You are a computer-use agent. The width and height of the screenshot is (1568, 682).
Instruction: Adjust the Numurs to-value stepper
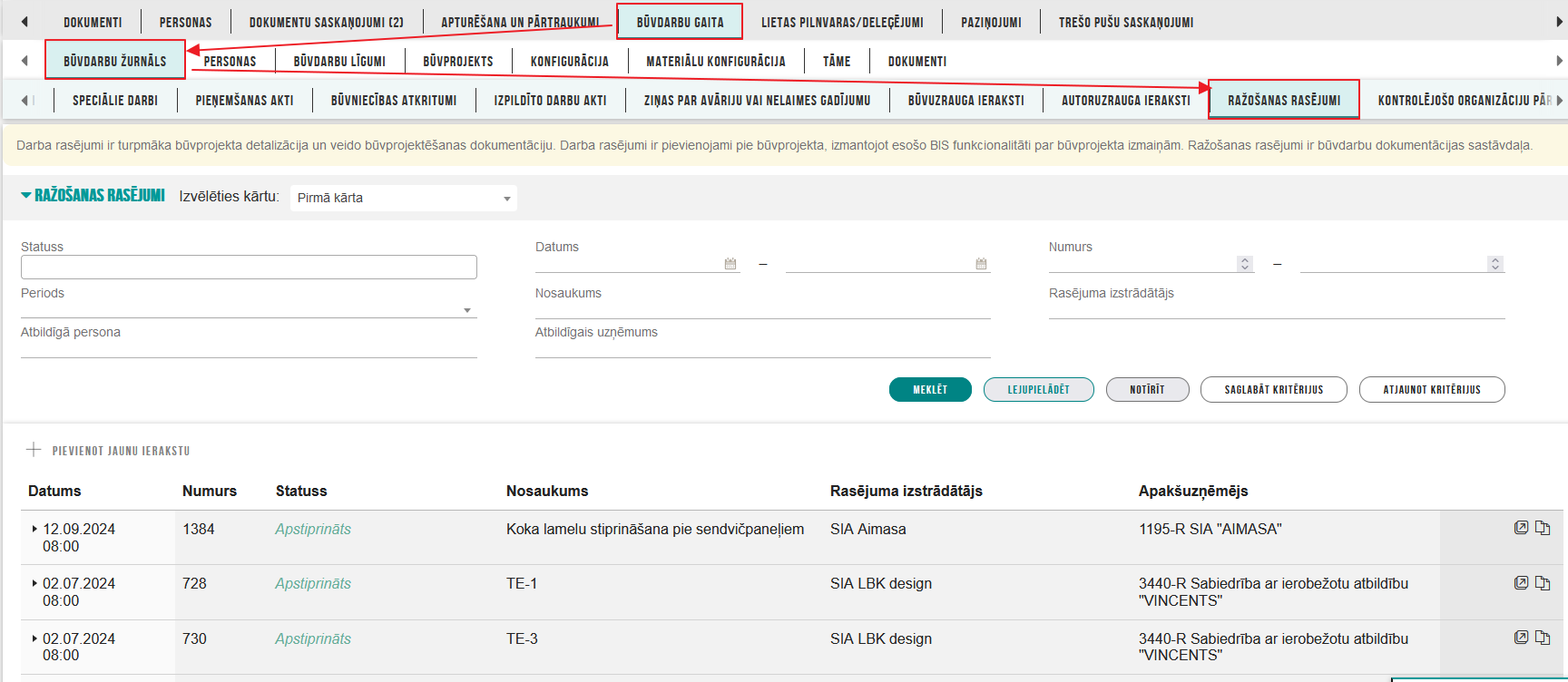1495,264
